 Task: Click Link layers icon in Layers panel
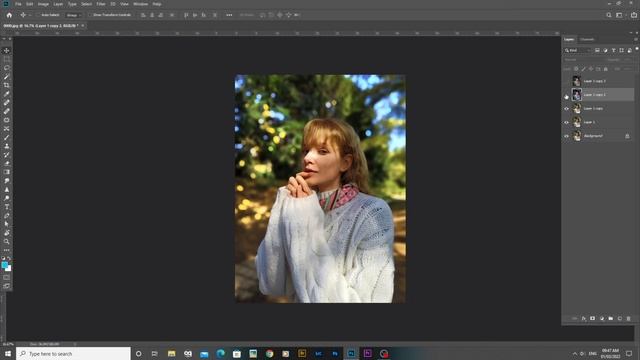point(575,318)
